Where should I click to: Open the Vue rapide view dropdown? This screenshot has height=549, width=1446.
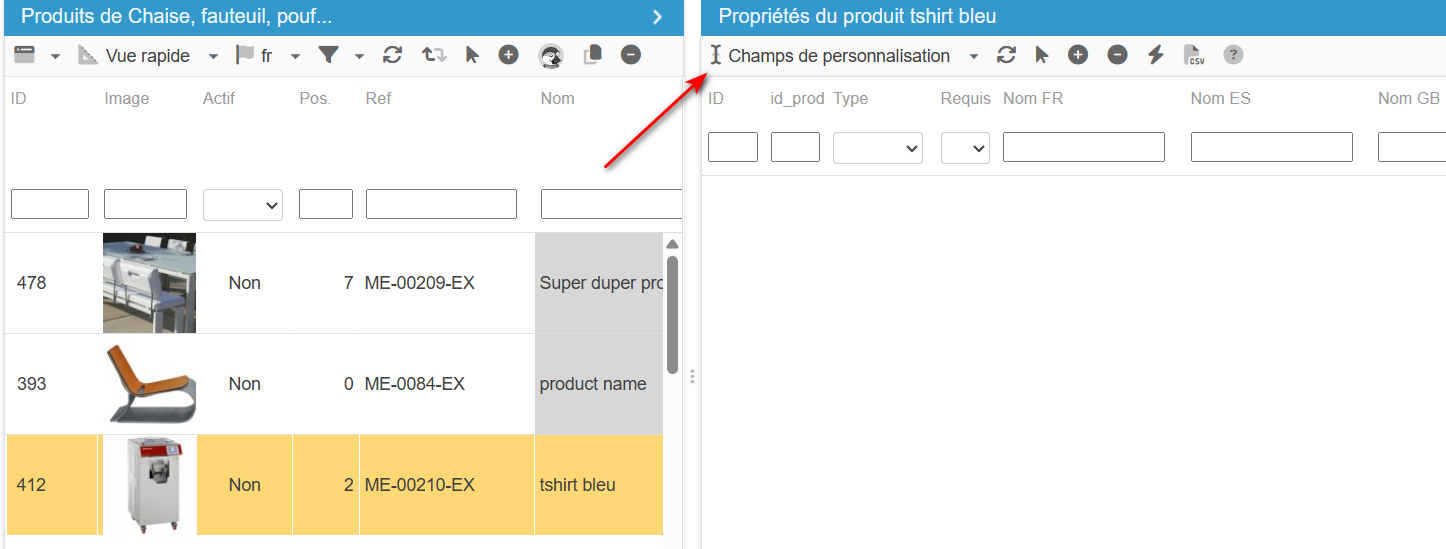[x=213, y=57]
